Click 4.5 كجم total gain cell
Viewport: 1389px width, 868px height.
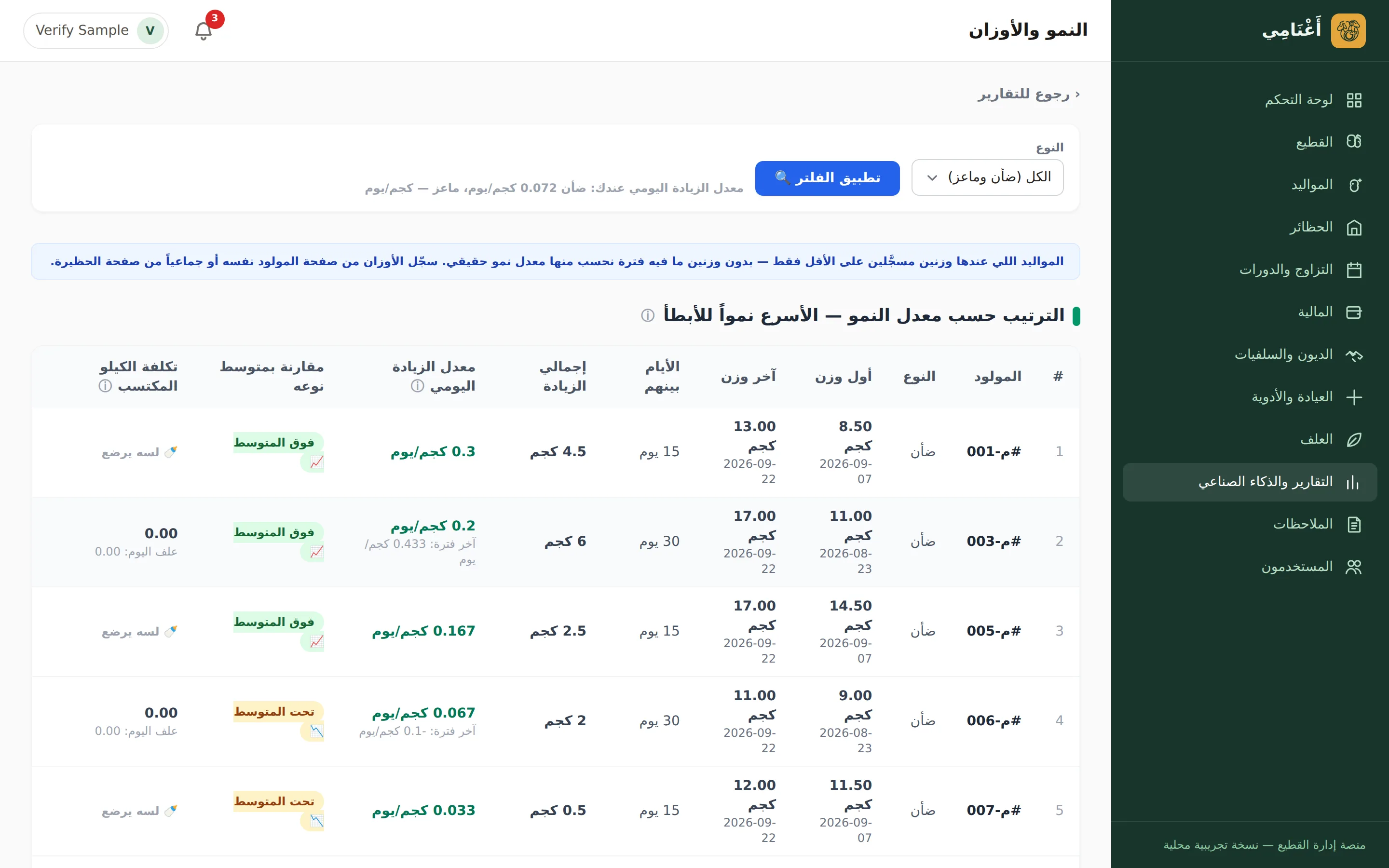[x=558, y=452]
